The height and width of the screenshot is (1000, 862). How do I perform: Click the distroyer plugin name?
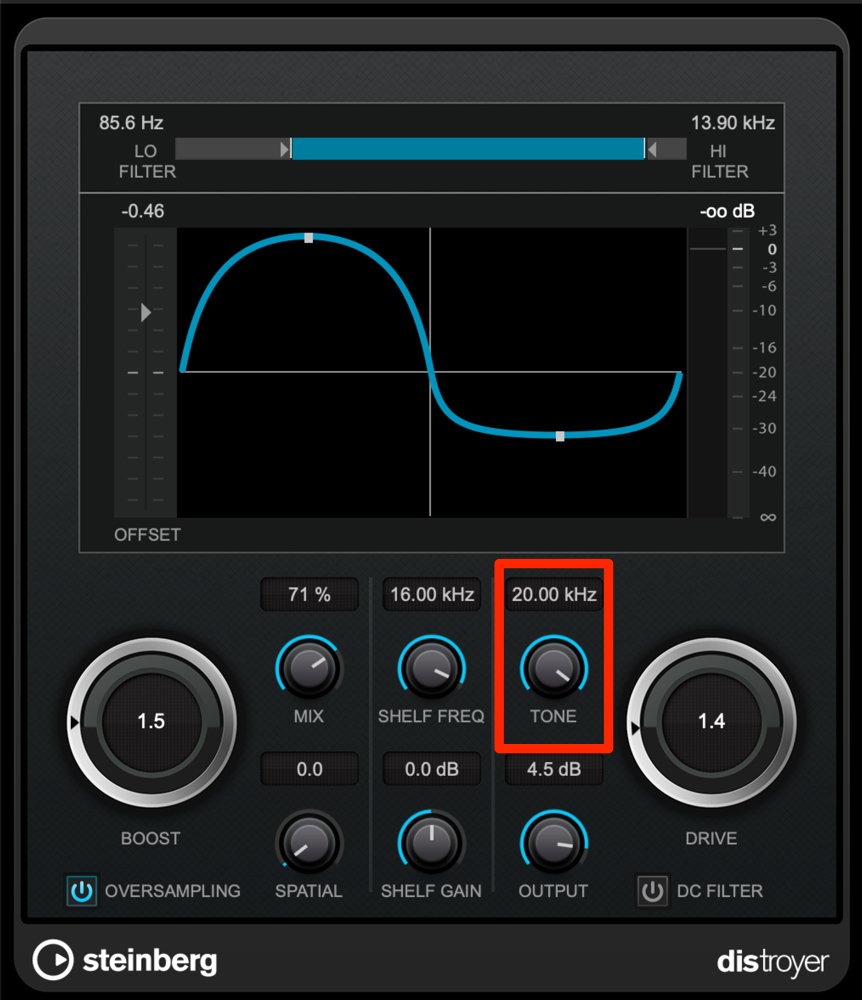click(x=773, y=962)
